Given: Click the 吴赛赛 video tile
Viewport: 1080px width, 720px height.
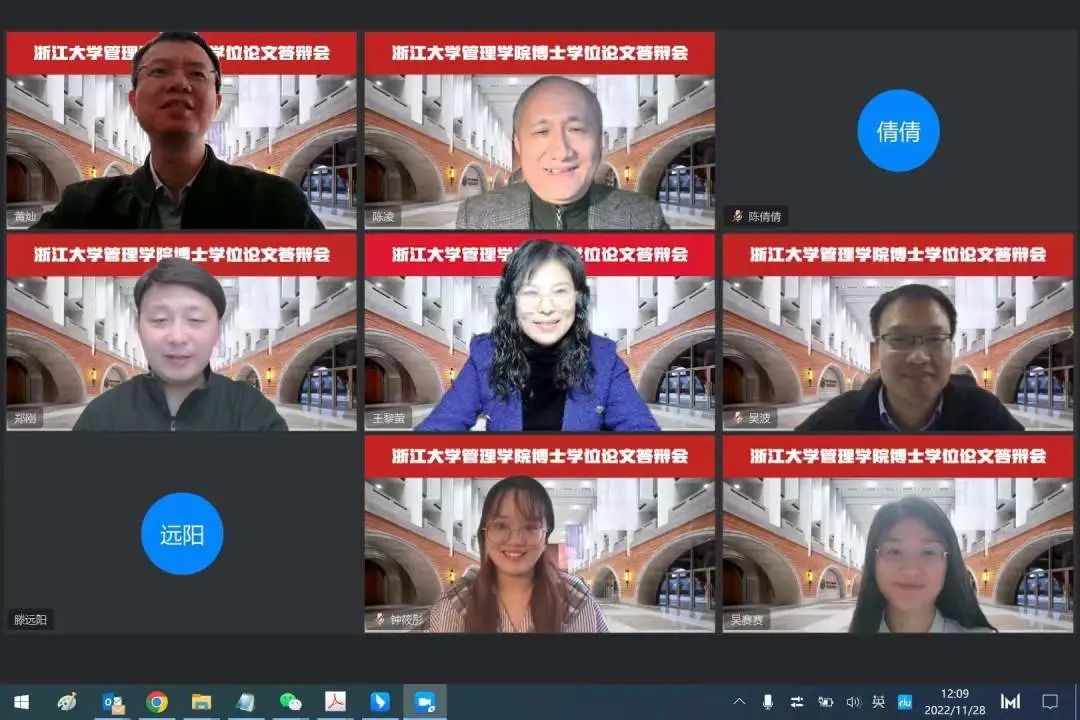Looking at the screenshot, I should pos(898,534).
